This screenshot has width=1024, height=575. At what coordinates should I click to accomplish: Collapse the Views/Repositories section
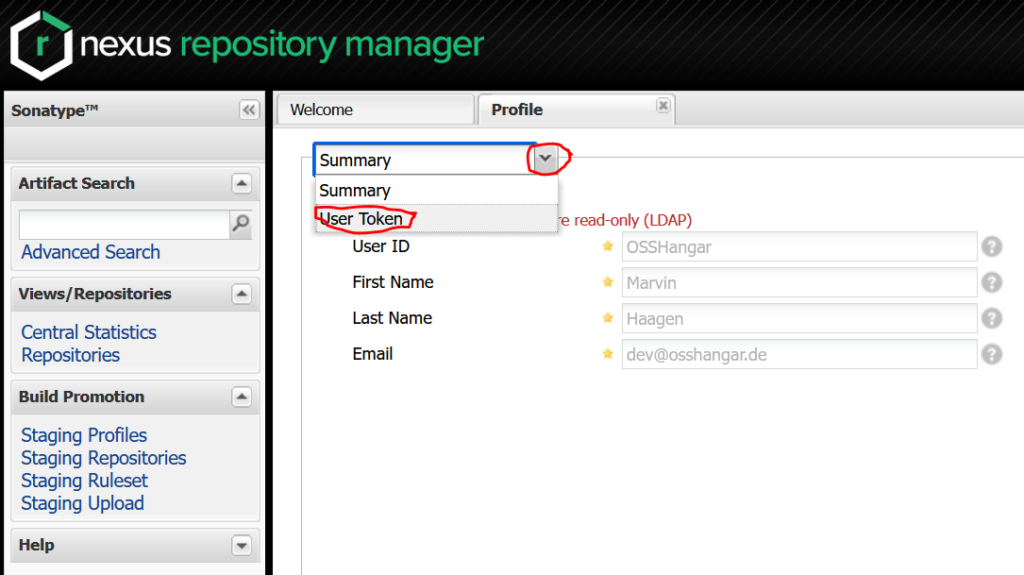pos(242,294)
